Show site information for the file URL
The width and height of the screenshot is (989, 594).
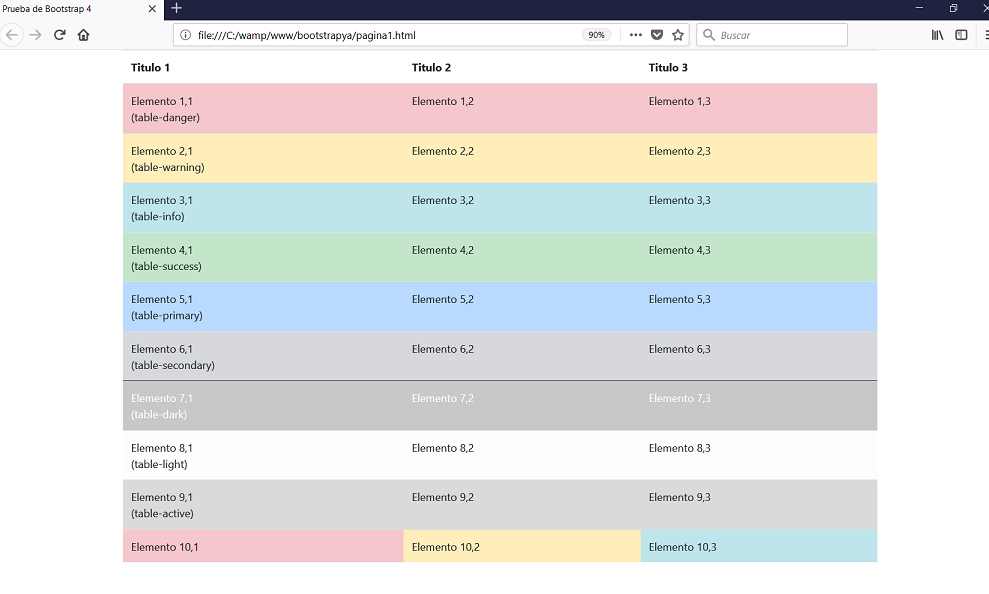(185, 35)
